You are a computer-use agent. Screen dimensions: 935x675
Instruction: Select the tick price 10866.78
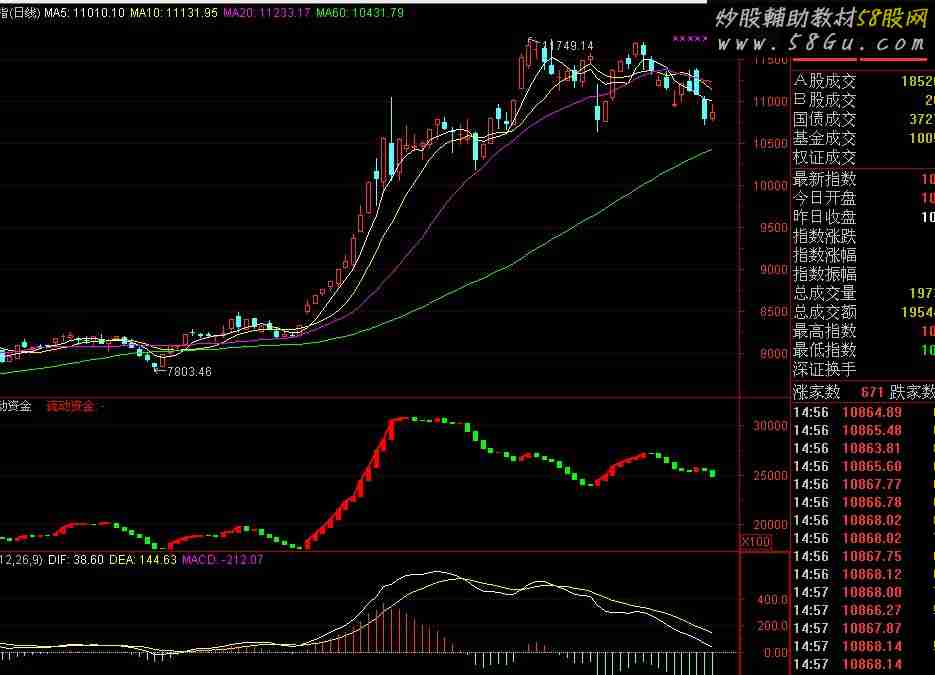[x=872, y=502]
